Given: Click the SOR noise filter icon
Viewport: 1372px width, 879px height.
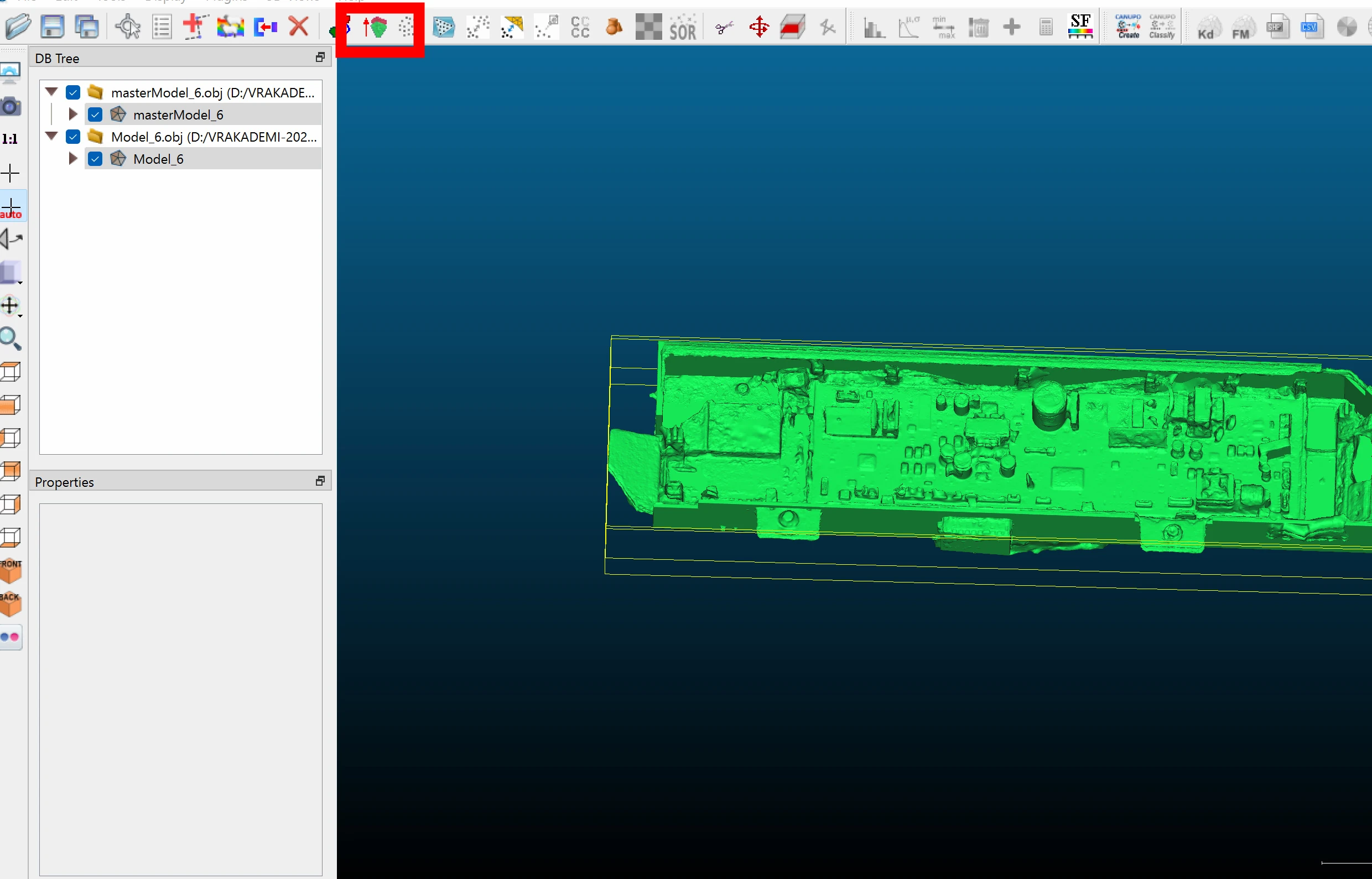Looking at the screenshot, I should tap(683, 28).
